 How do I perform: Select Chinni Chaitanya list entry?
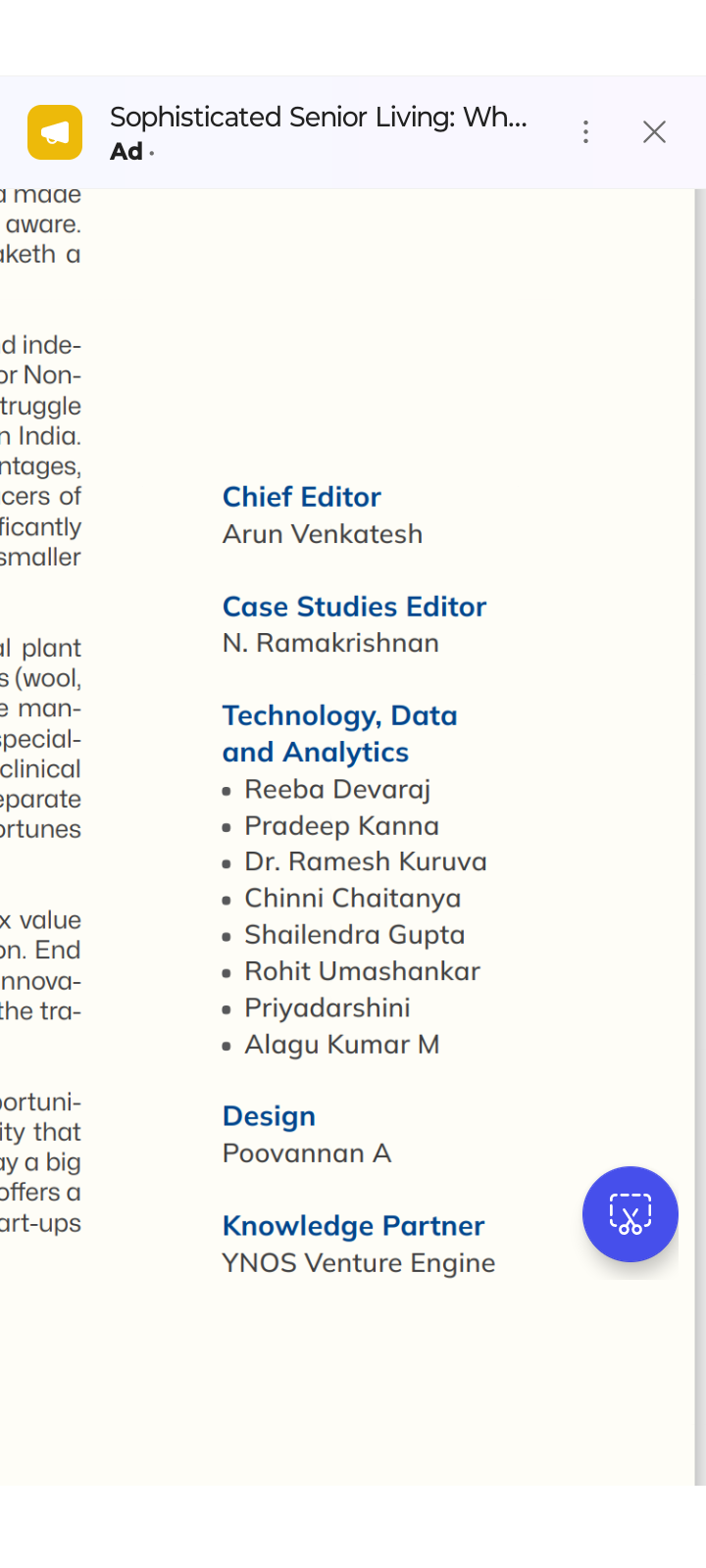pos(352,898)
